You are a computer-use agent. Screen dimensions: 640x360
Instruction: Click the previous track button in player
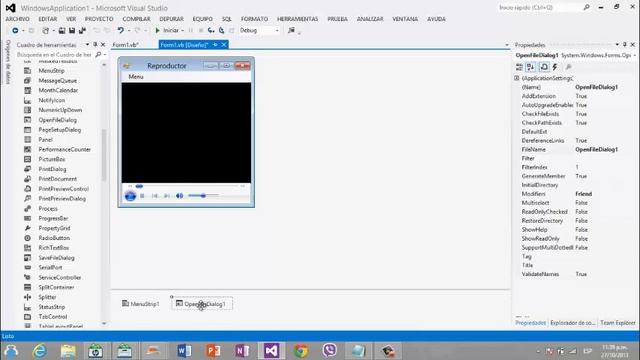[x=155, y=196]
